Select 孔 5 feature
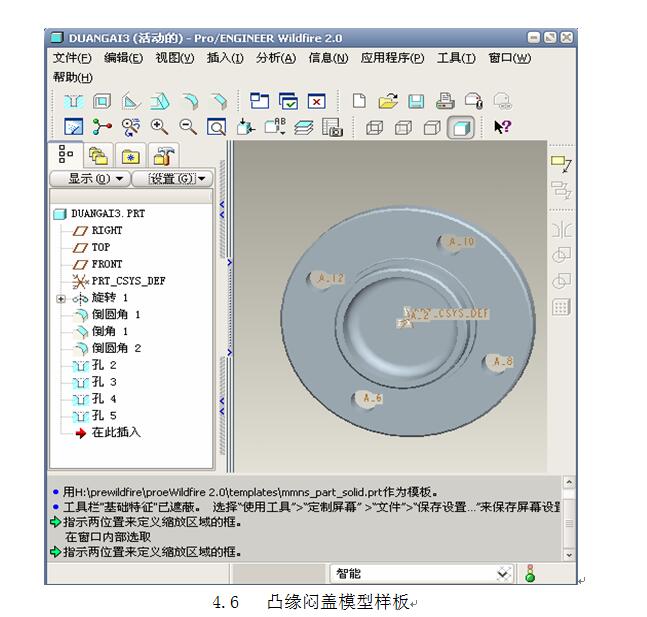Image resolution: width=647 pixels, height=617 pixels. pos(94,416)
